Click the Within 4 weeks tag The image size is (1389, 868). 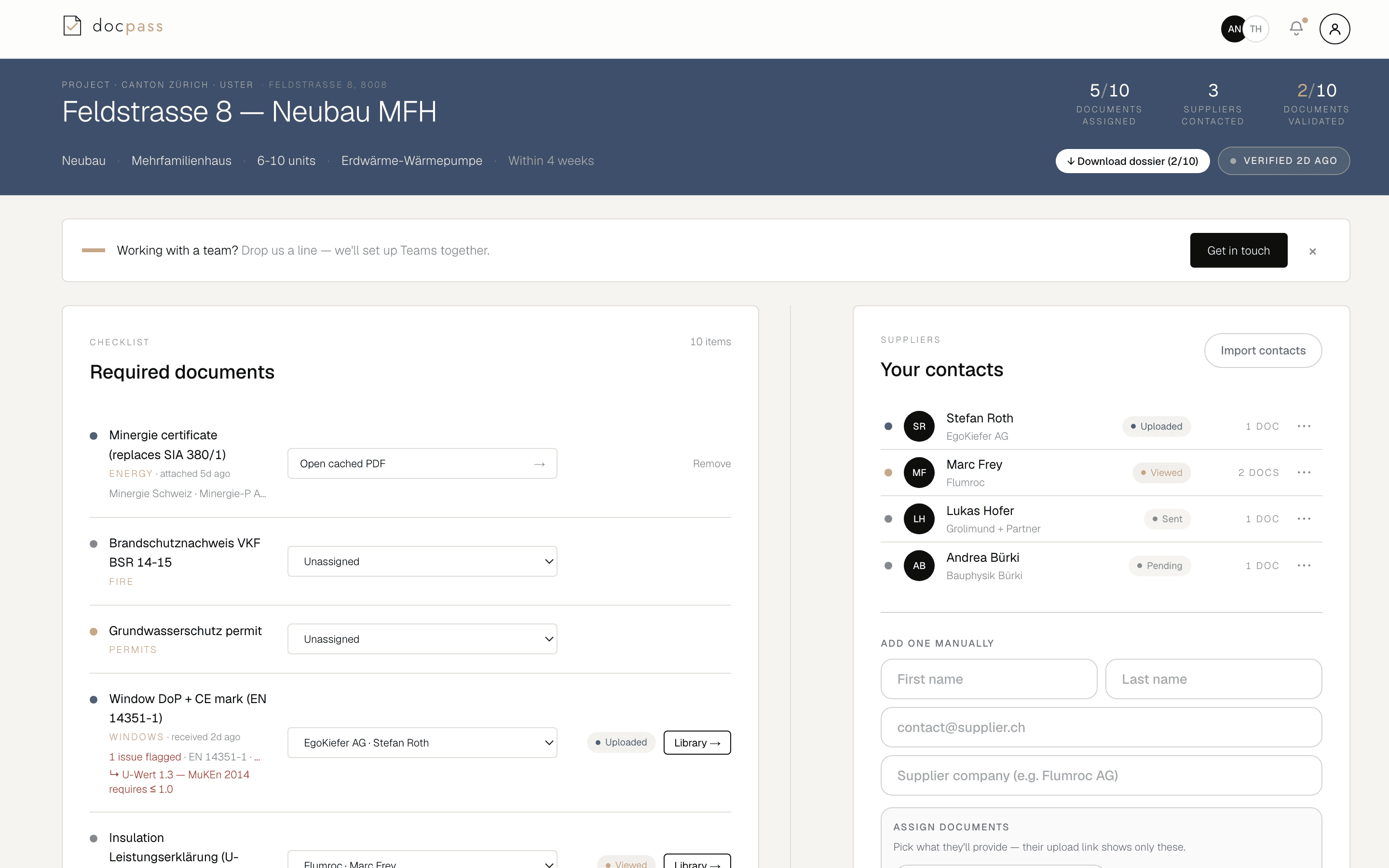coord(551,161)
